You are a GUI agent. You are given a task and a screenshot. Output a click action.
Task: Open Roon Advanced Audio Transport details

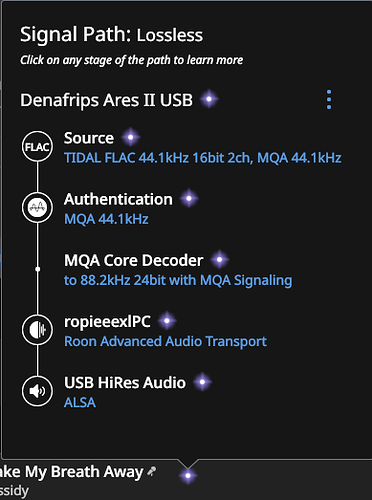coord(165,341)
